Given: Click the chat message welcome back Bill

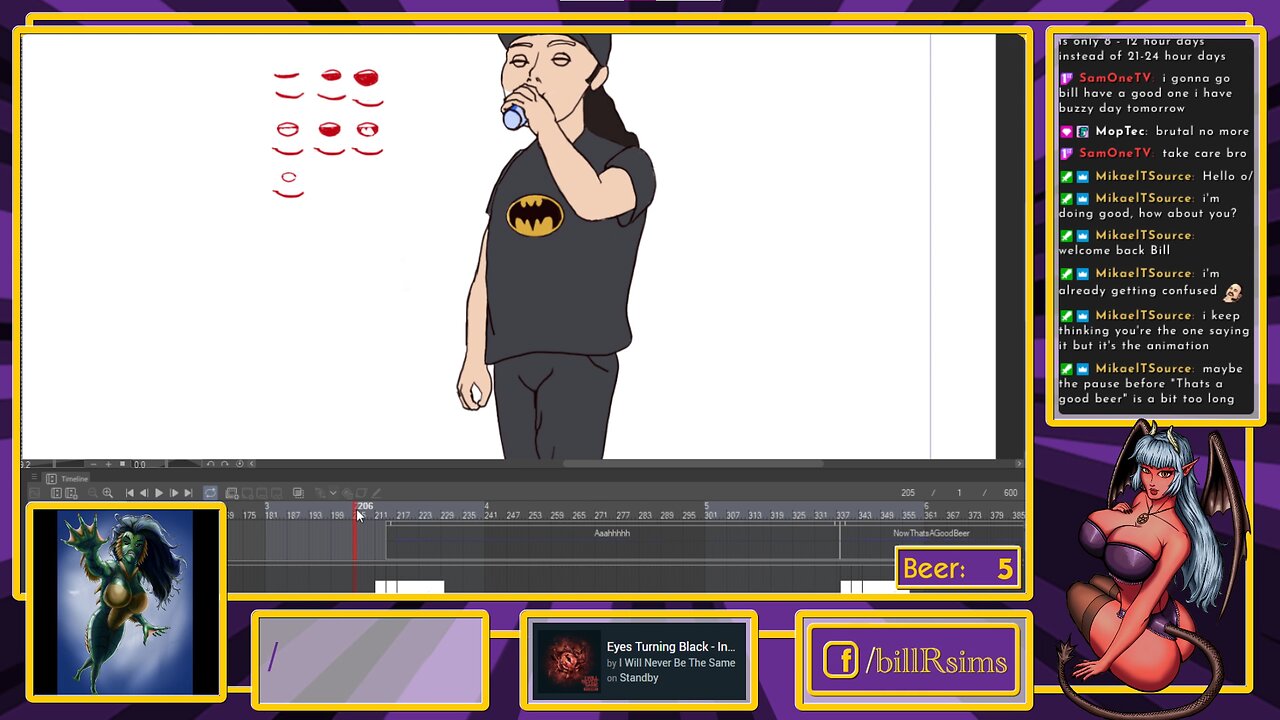Looking at the screenshot, I should pyautogui.click(x=1114, y=250).
